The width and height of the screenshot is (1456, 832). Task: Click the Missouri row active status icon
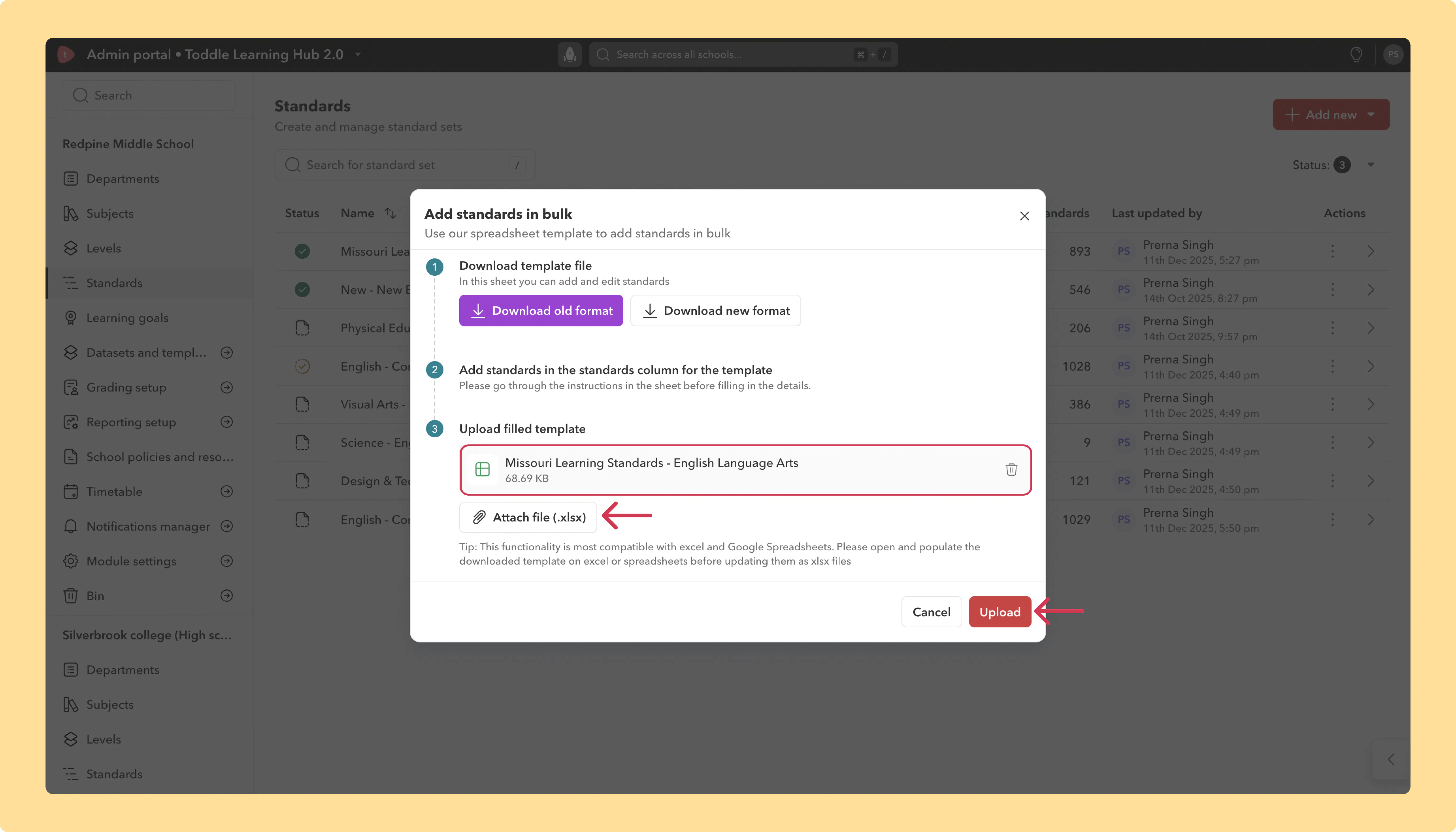click(x=302, y=251)
